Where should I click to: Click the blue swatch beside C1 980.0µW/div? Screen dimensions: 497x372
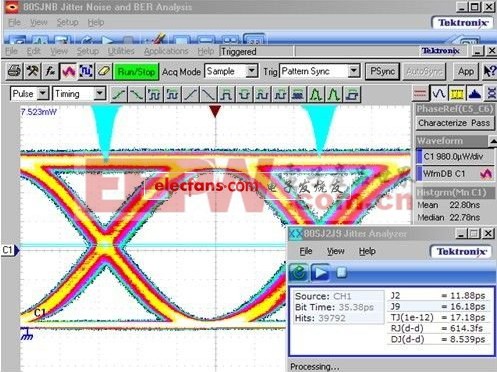[419, 156]
